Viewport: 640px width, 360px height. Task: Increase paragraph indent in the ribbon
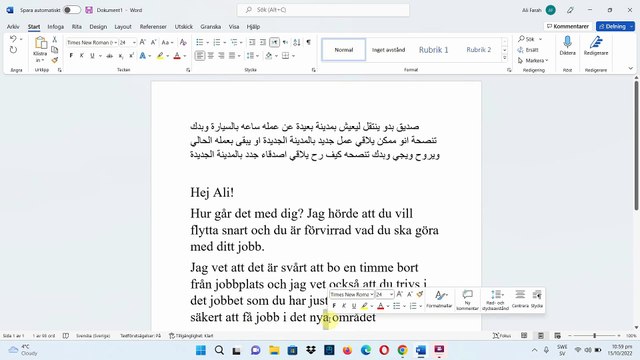pos(263,42)
